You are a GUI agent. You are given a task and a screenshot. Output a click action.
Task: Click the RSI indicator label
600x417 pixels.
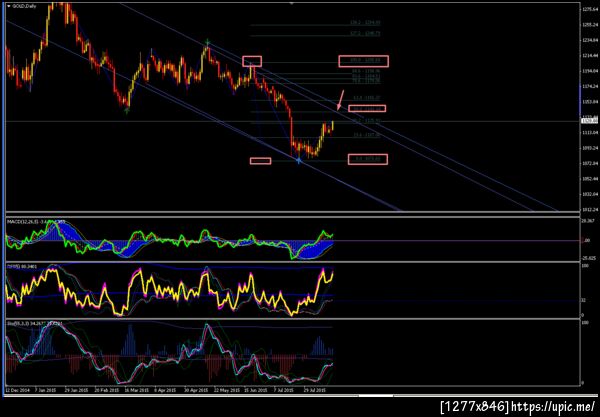tap(22, 266)
